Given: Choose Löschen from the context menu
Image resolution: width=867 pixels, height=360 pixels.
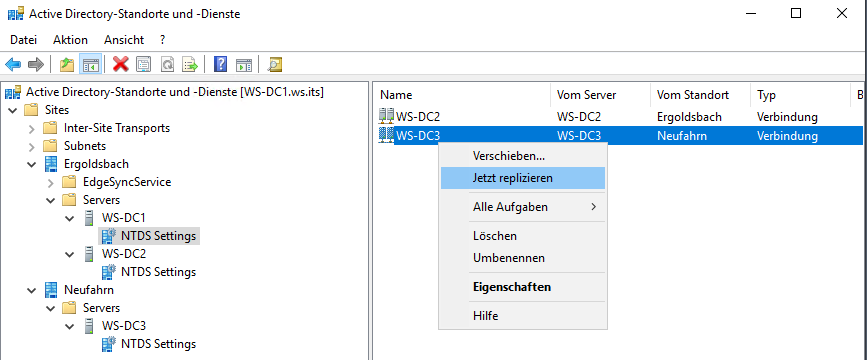Looking at the screenshot, I should (523, 236).
